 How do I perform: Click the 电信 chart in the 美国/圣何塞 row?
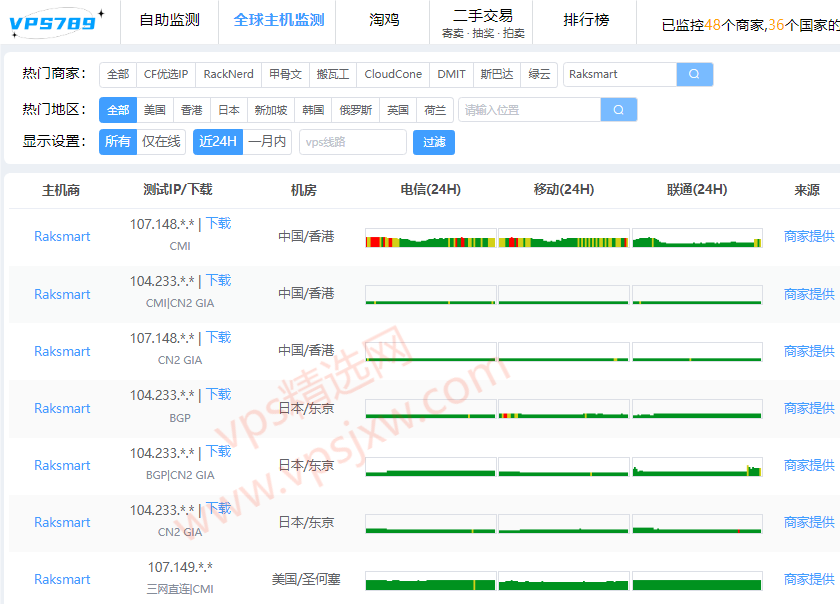[x=431, y=581]
